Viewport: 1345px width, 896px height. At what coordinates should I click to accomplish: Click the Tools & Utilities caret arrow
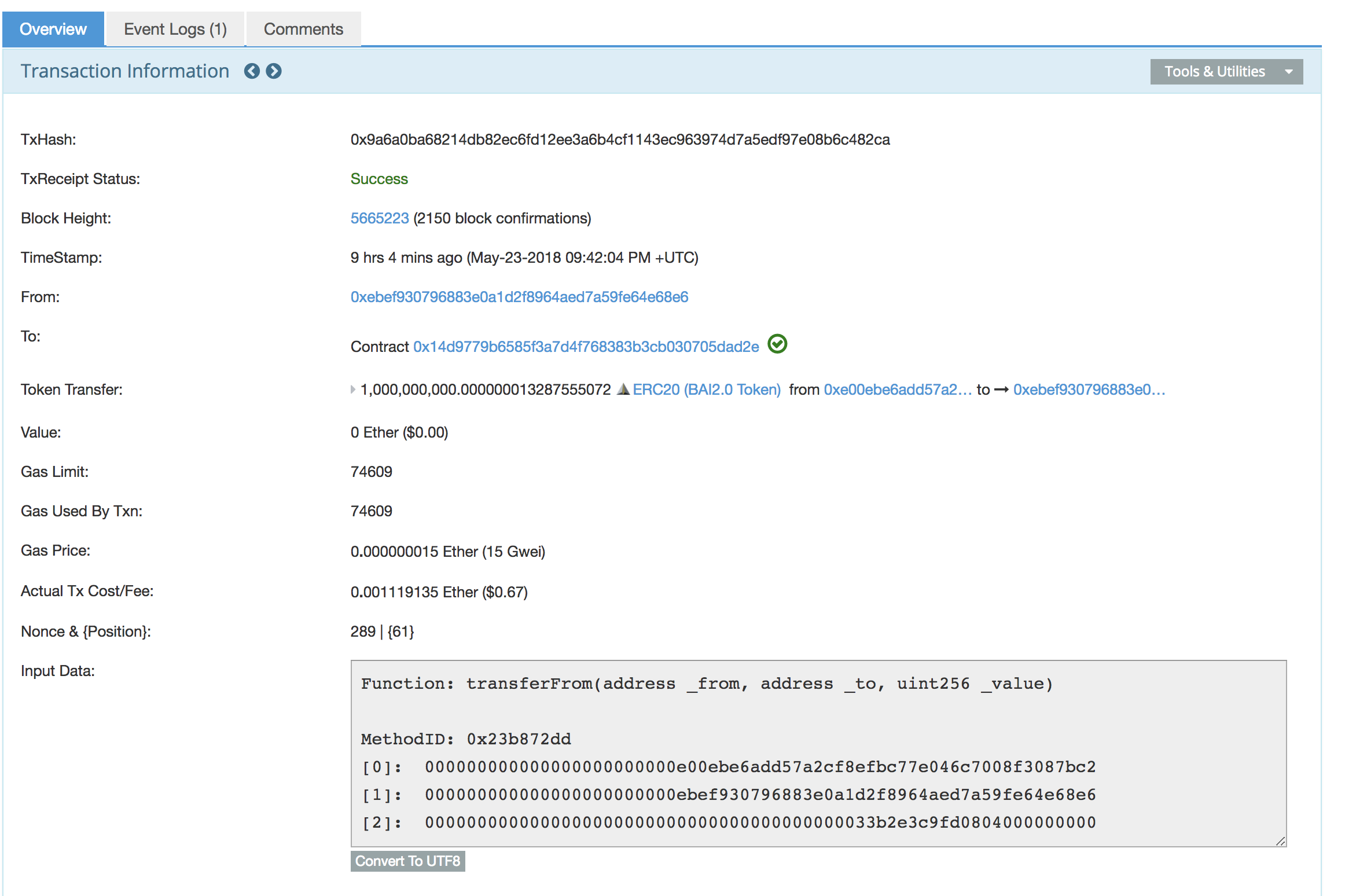point(1288,72)
